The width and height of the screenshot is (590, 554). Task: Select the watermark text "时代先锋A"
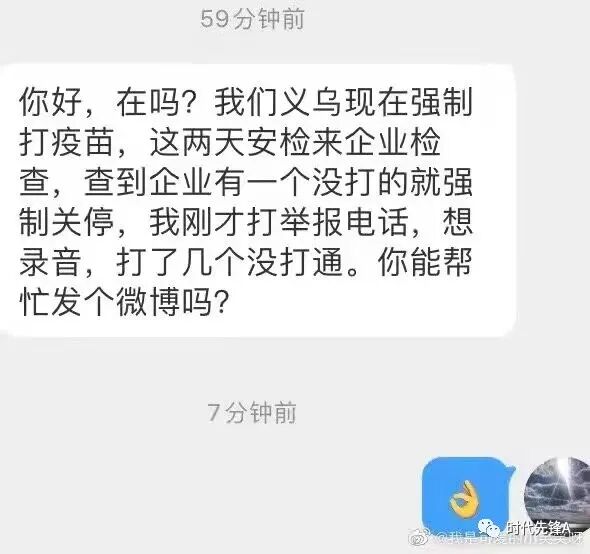[x=538, y=529]
